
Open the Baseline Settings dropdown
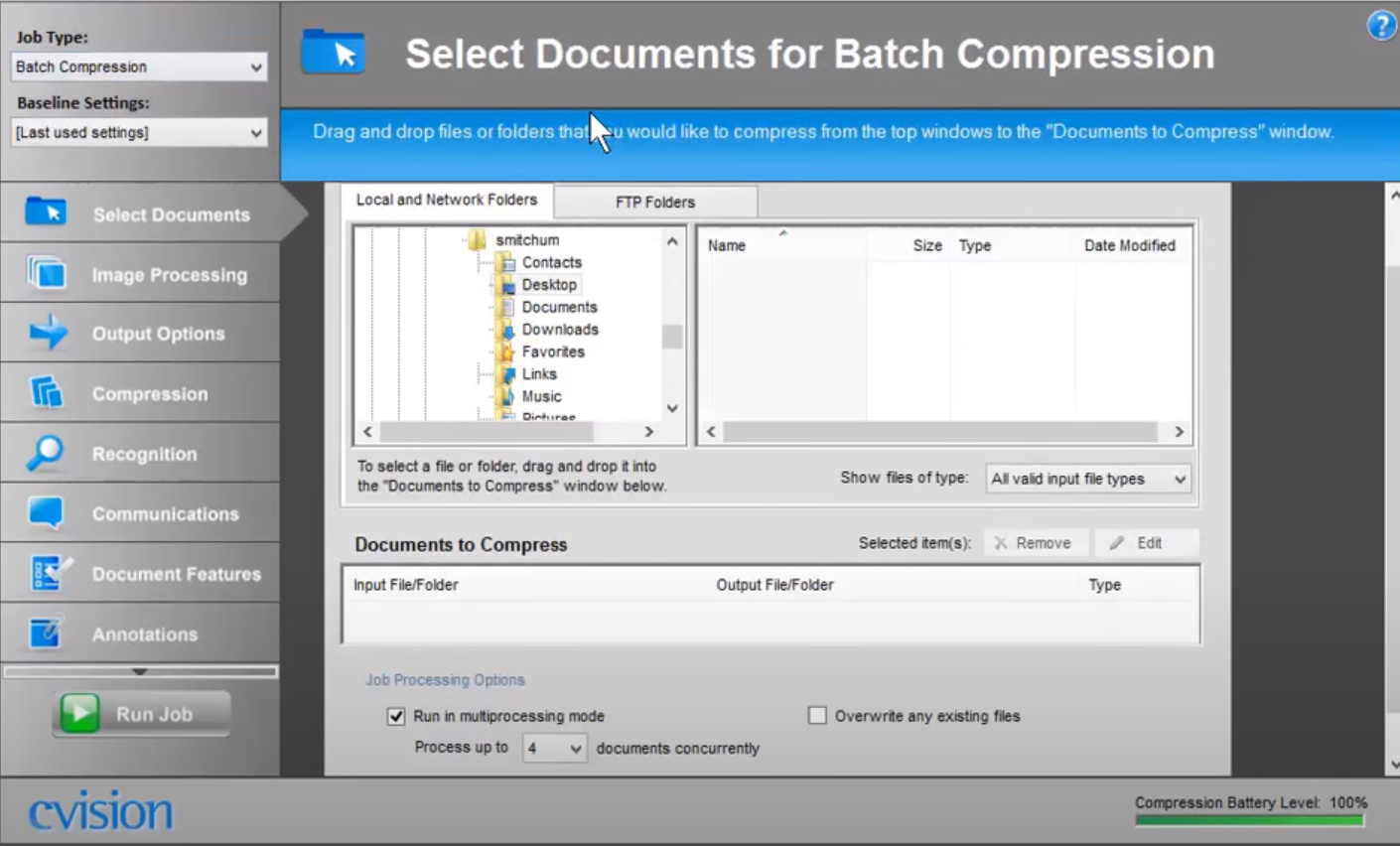click(139, 132)
